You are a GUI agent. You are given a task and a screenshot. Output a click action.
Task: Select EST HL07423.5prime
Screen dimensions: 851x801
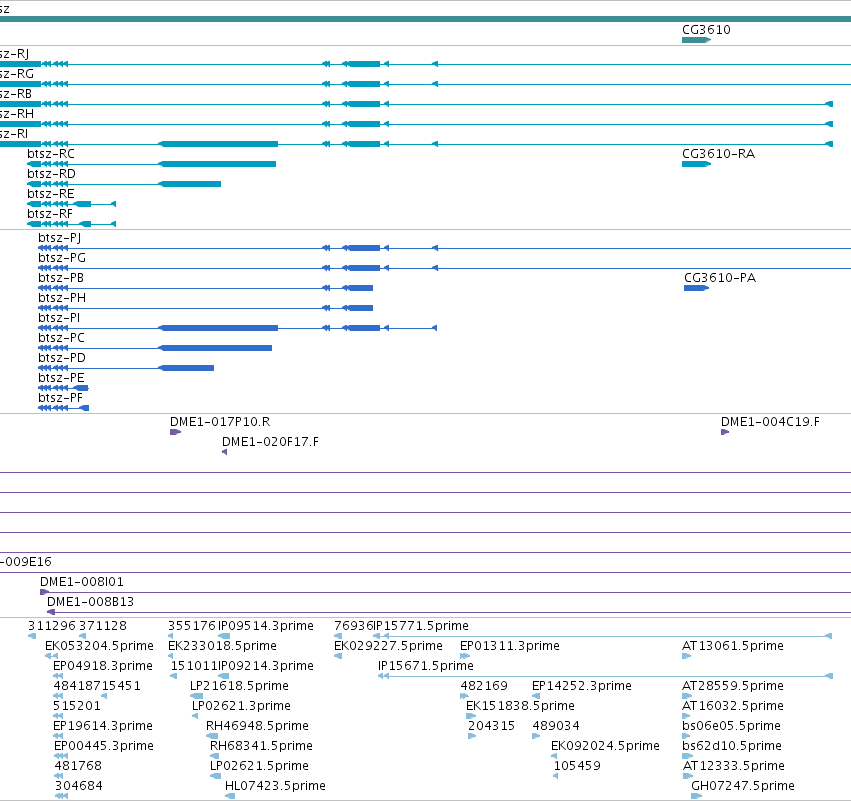point(275,786)
